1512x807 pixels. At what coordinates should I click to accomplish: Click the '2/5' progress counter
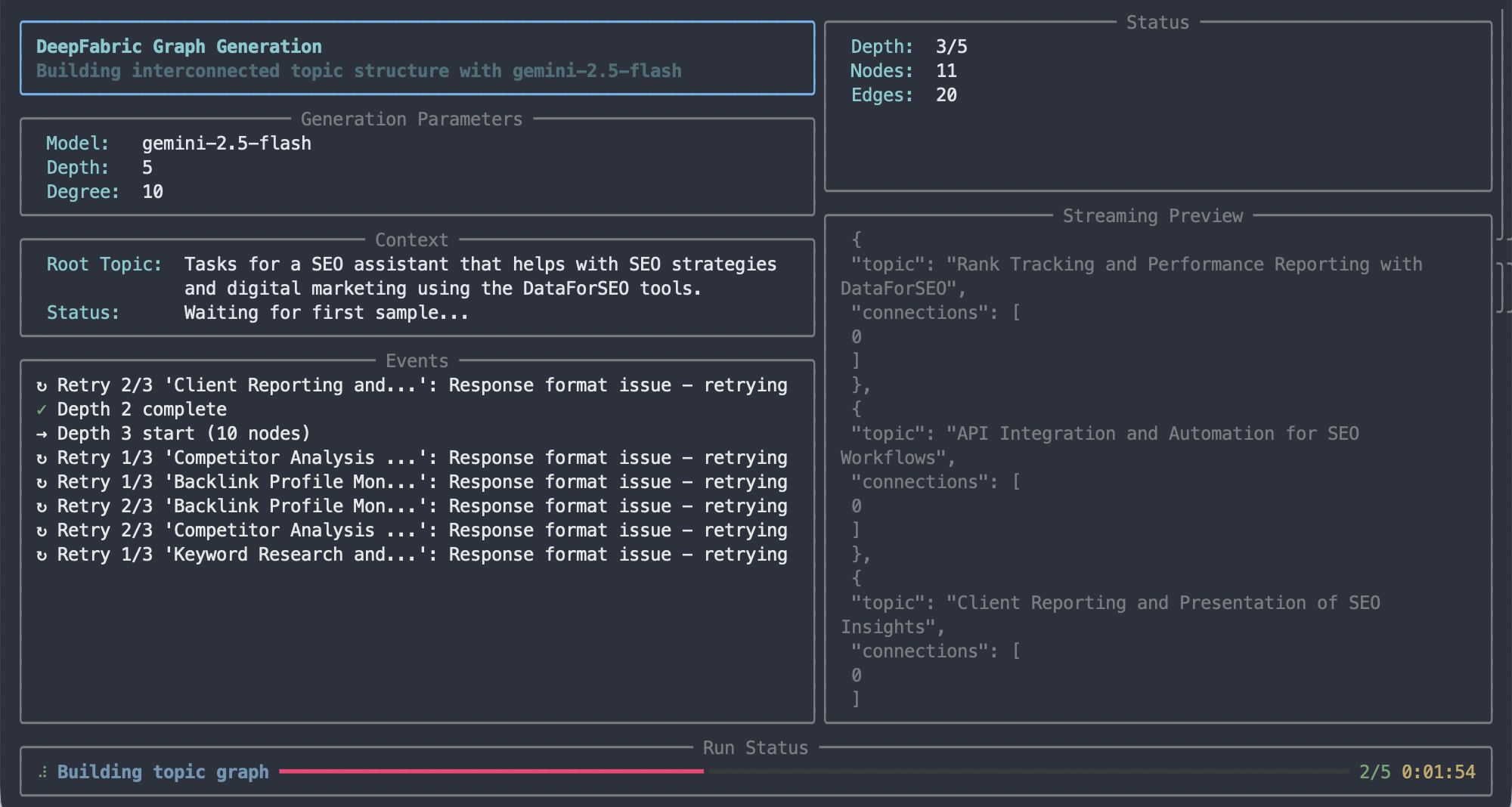coord(1376,771)
